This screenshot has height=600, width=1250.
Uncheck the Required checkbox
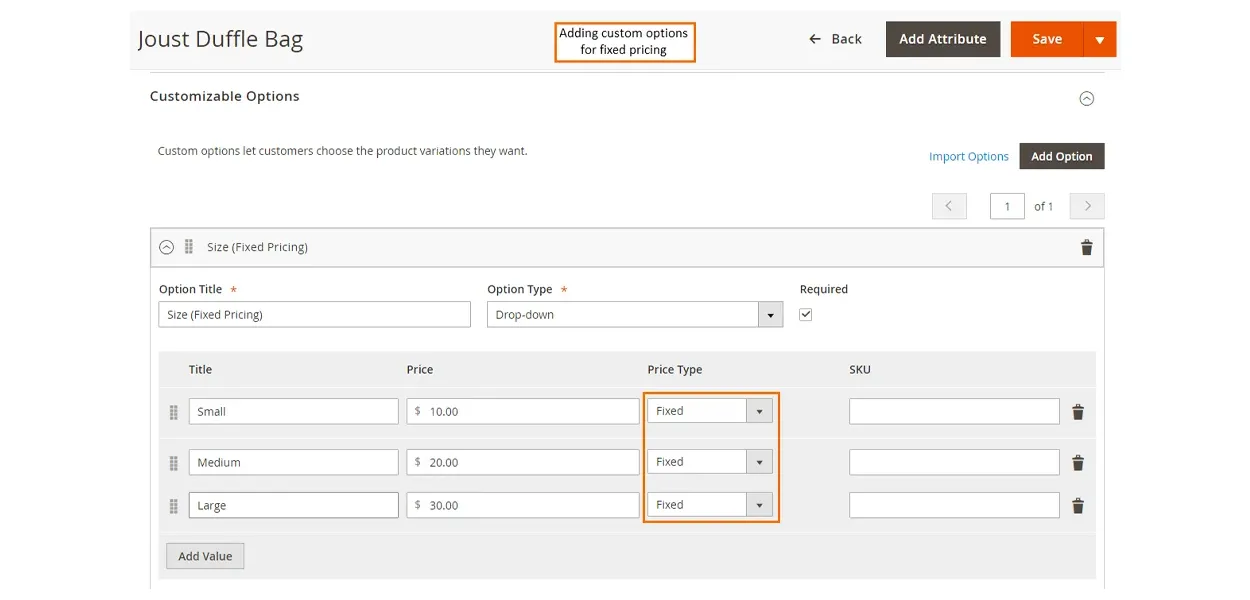tap(806, 314)
